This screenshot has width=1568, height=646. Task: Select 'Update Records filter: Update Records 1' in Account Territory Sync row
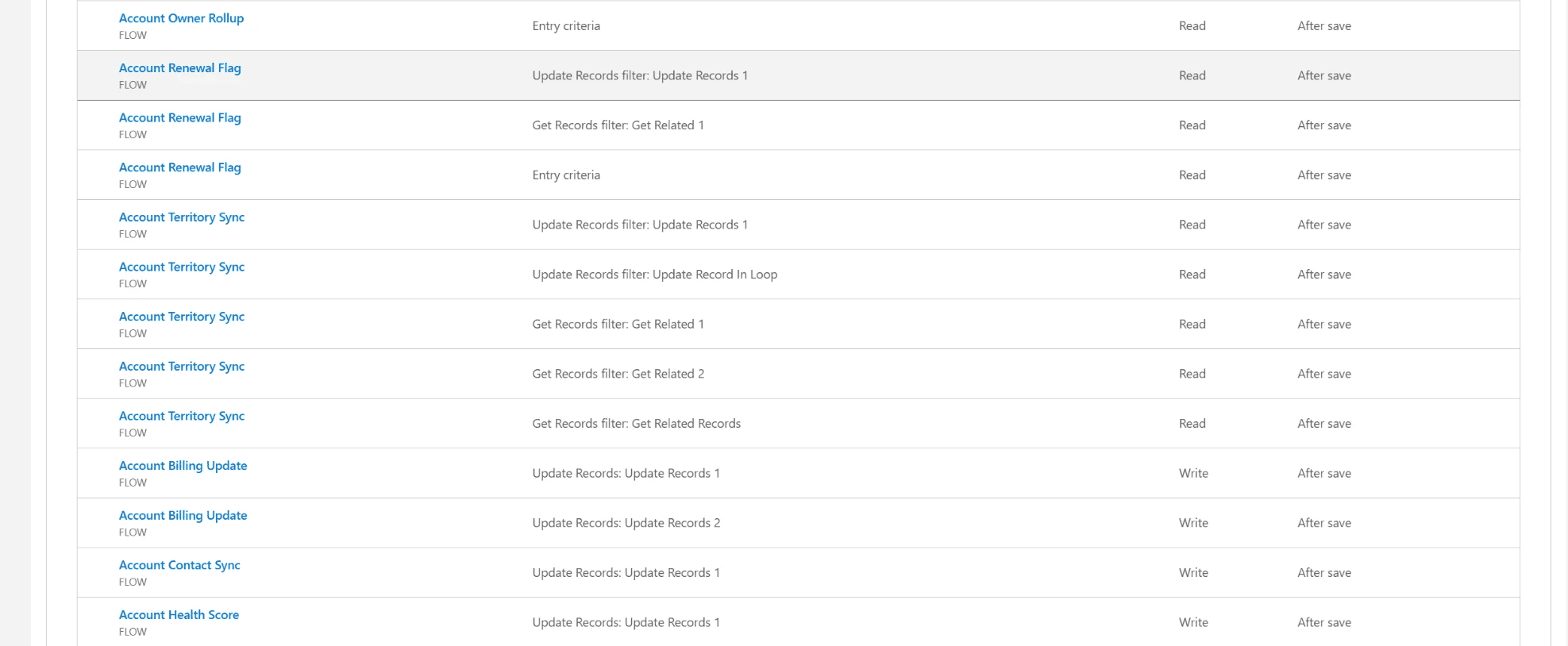pos(640,225)
